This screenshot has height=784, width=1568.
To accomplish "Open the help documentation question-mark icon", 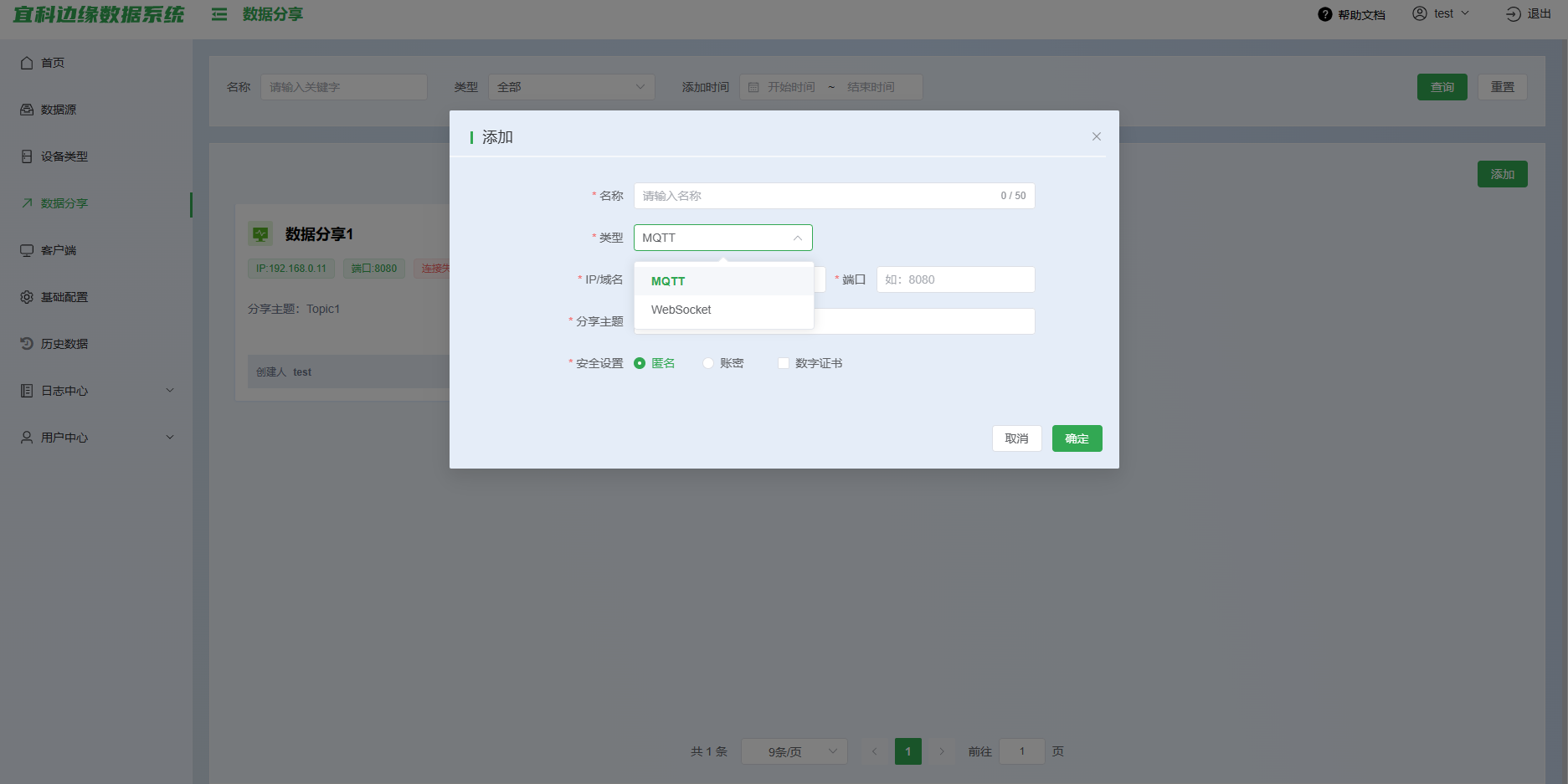I will click(x=1324, y=14).
